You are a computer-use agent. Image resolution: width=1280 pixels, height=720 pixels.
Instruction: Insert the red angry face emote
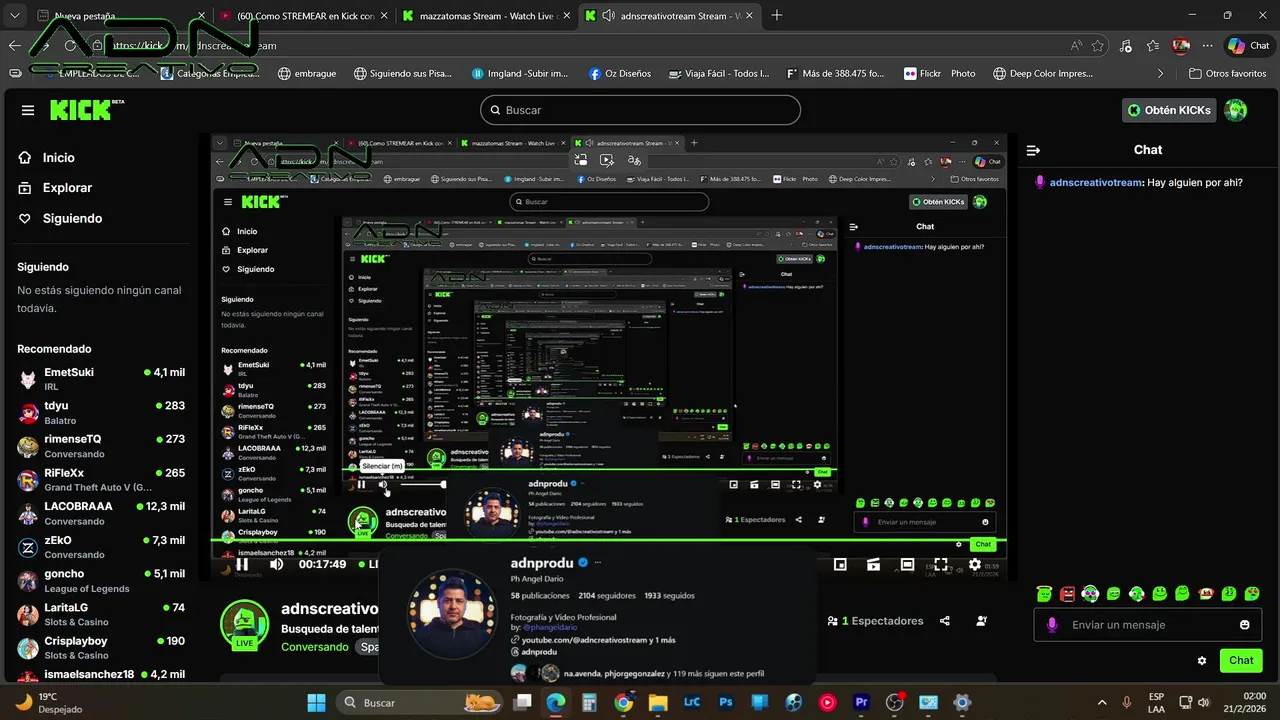pyautogui.click(x=1068, y=594)
